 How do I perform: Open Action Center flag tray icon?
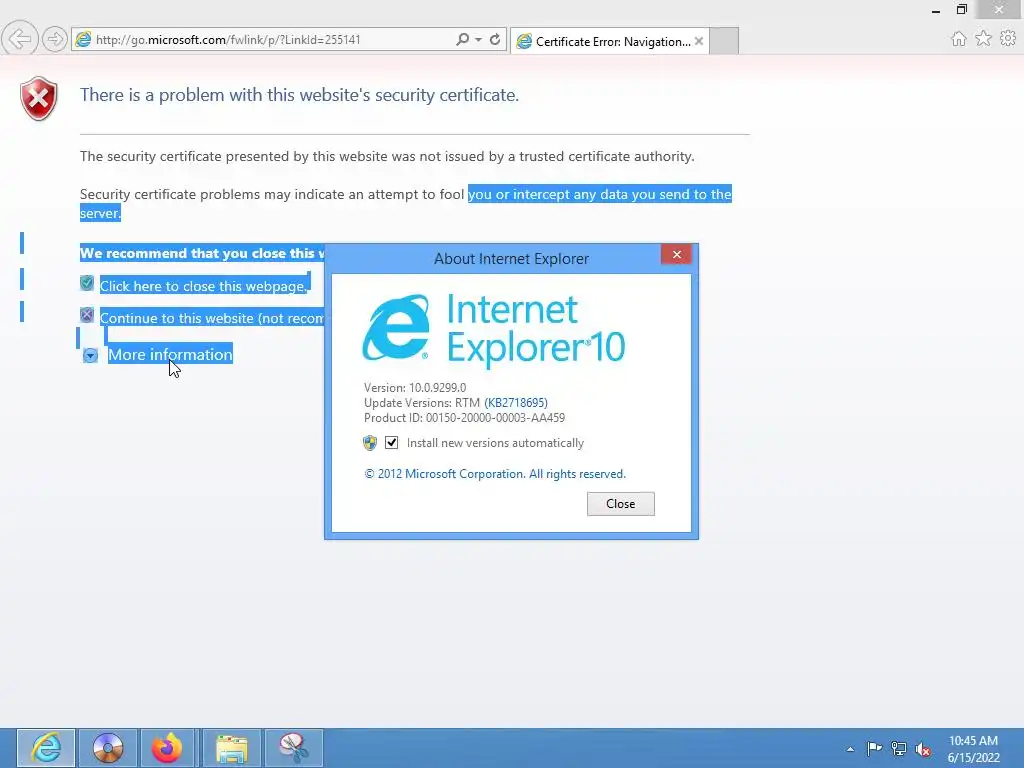[x=874, y=748]
